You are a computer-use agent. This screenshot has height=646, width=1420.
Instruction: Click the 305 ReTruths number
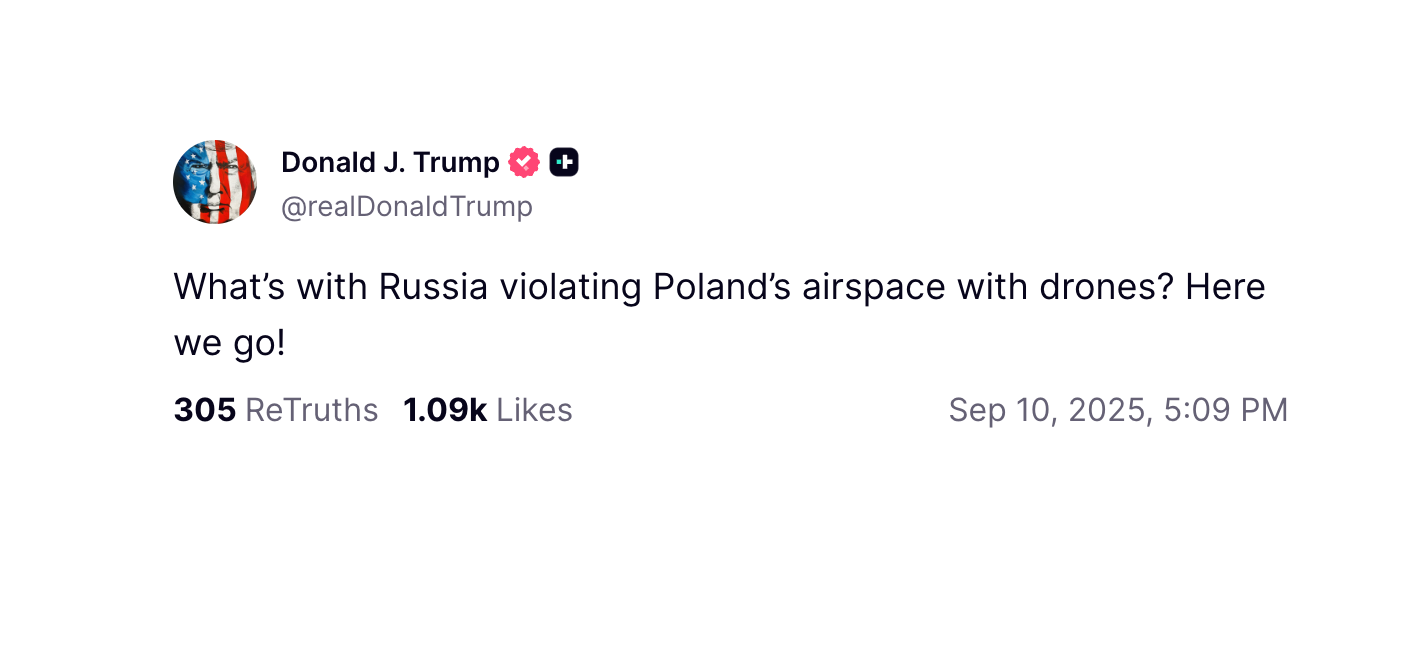click(205, 410)
